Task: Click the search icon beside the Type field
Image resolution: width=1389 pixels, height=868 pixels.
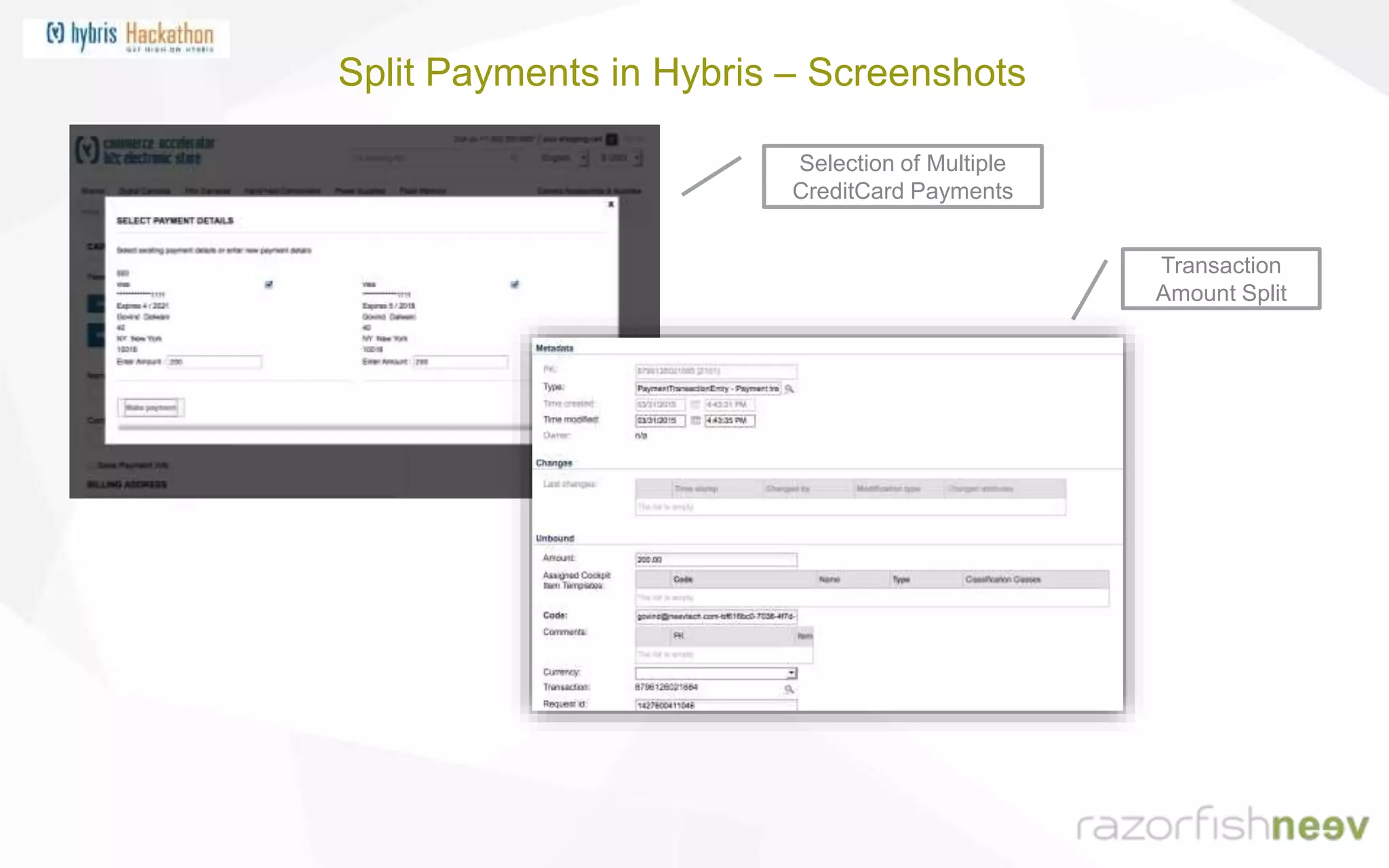Action: 789,389
